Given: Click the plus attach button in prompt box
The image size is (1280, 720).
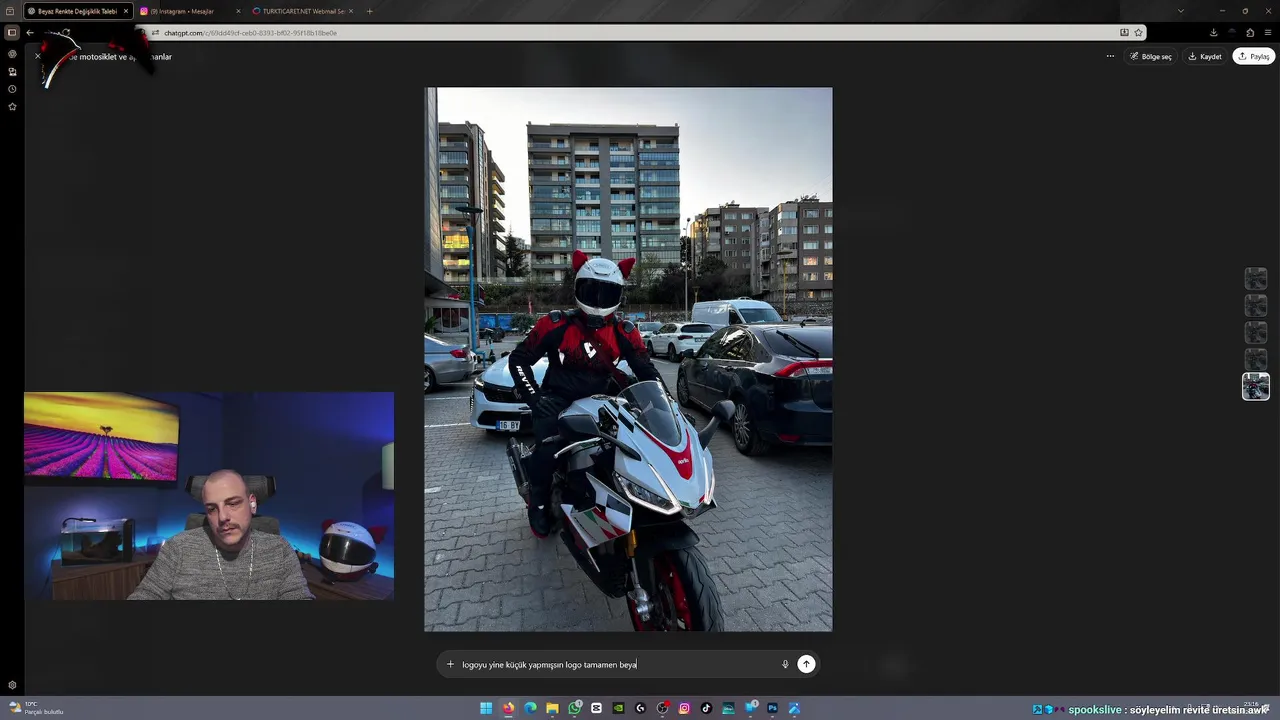Looking at the screenshot, I should tap(450, 664).
